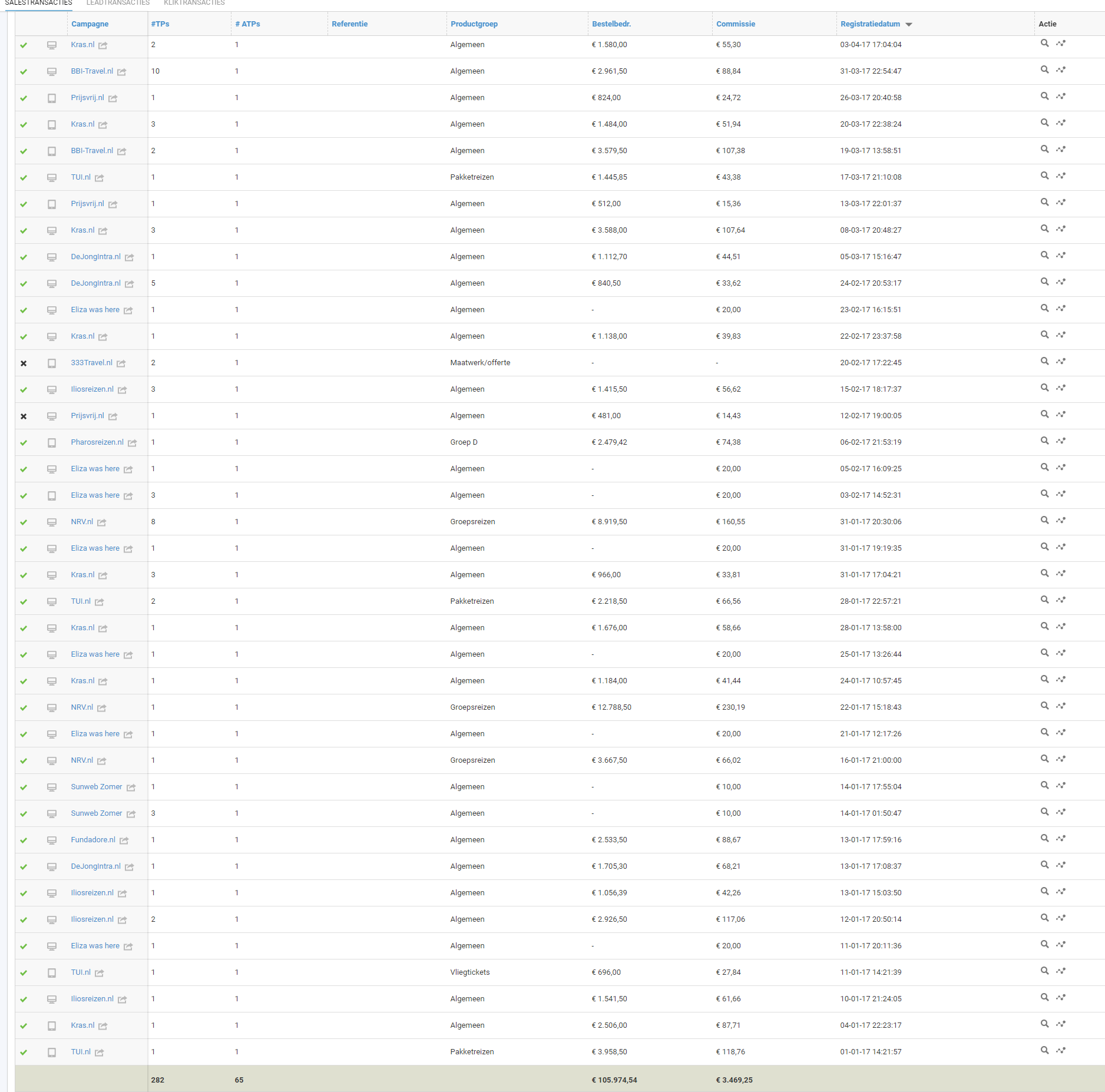
Task: Open magnifier for Fundadore.nl transaction
Action: (x=1044, y=838)
